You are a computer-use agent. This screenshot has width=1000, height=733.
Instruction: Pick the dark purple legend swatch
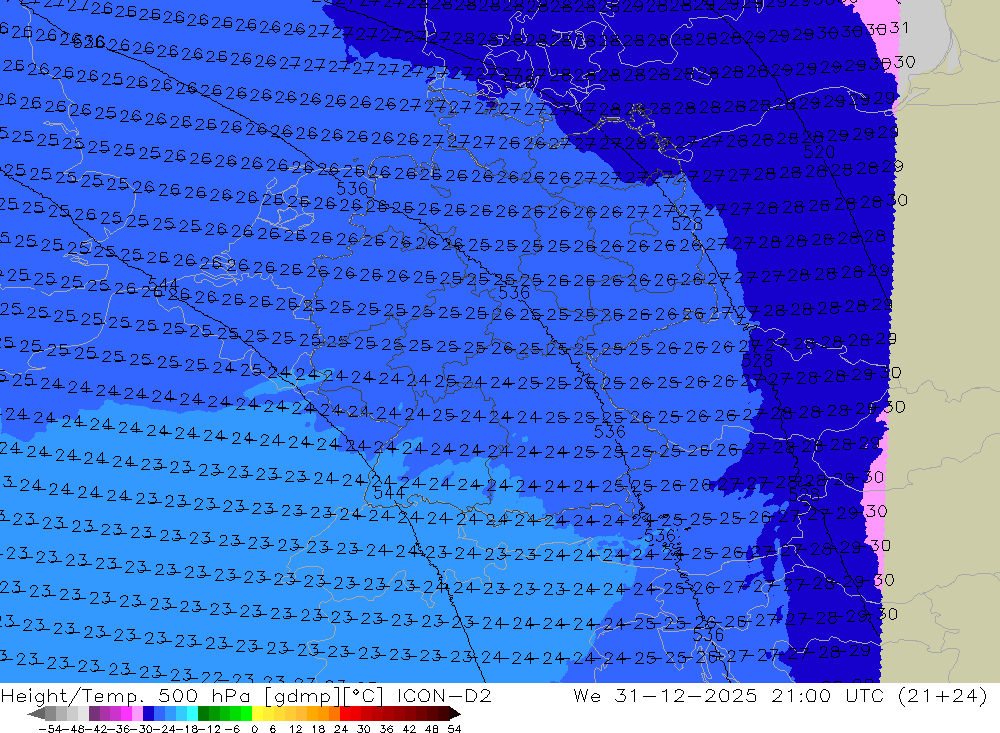(94, 713)
